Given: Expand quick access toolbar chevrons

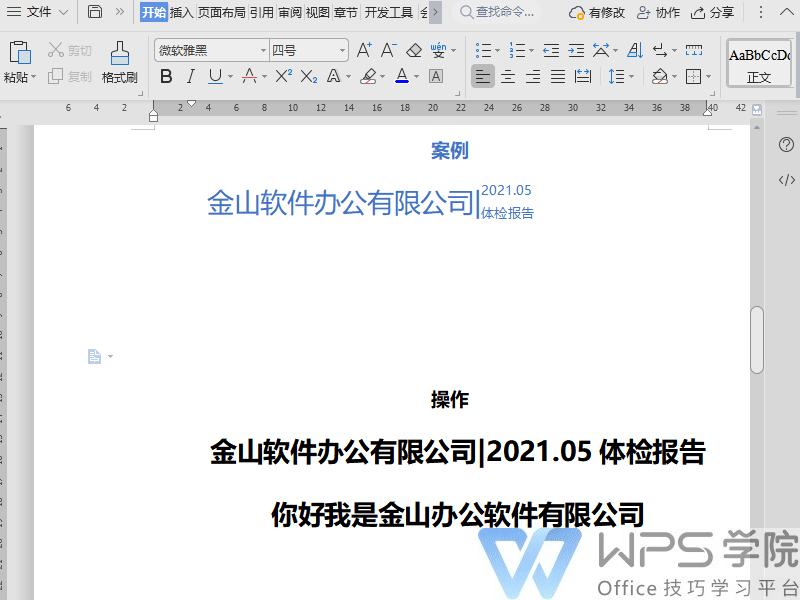Looking at the screenshot, I should 119,11.
